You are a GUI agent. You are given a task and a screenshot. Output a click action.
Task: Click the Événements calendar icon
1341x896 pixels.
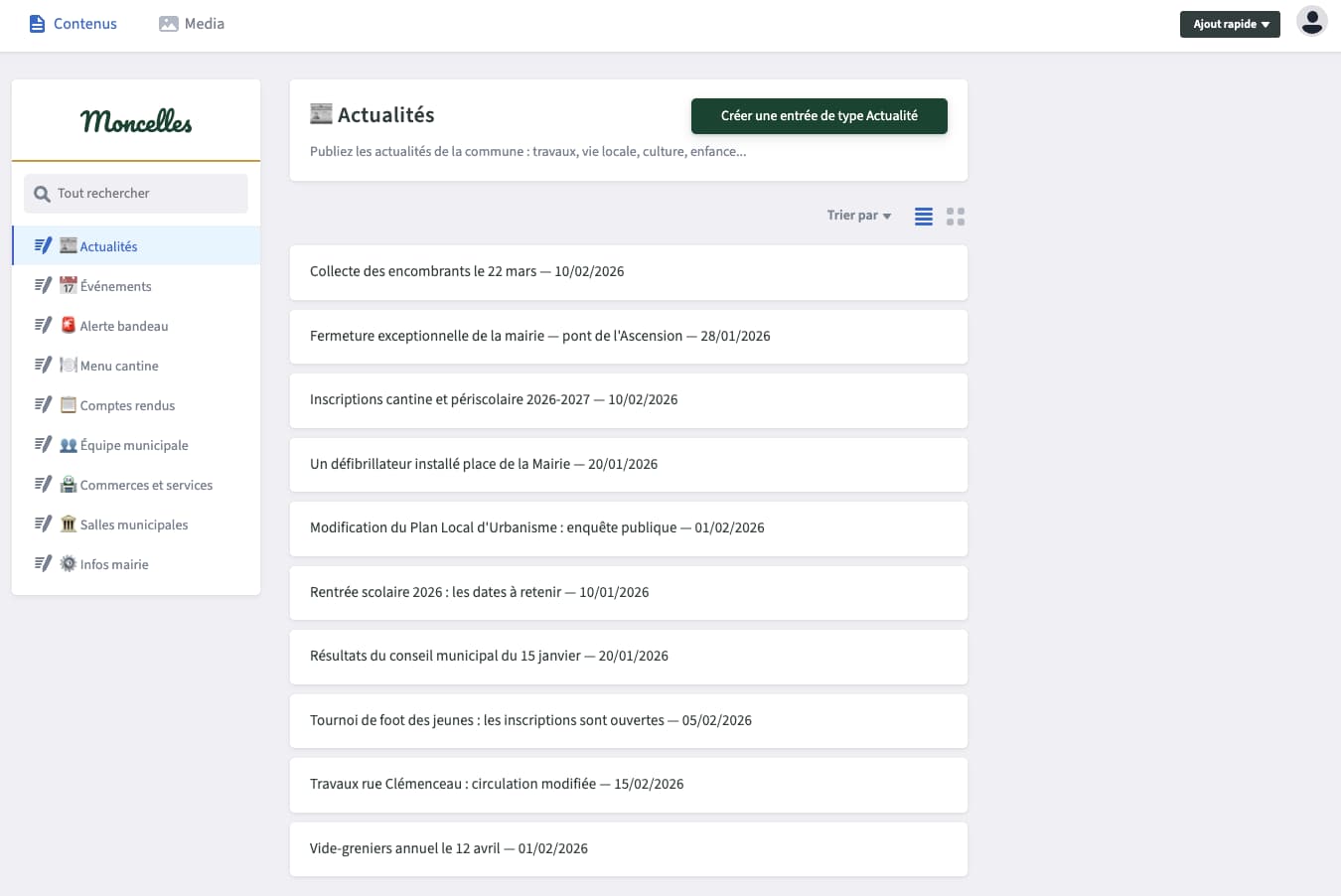point(68,286)
